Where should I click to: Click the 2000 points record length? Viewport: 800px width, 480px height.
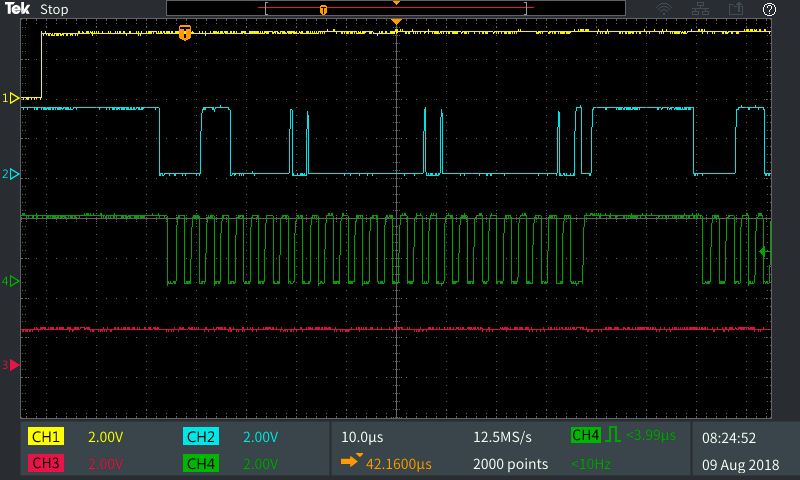[x=510, y=464]
